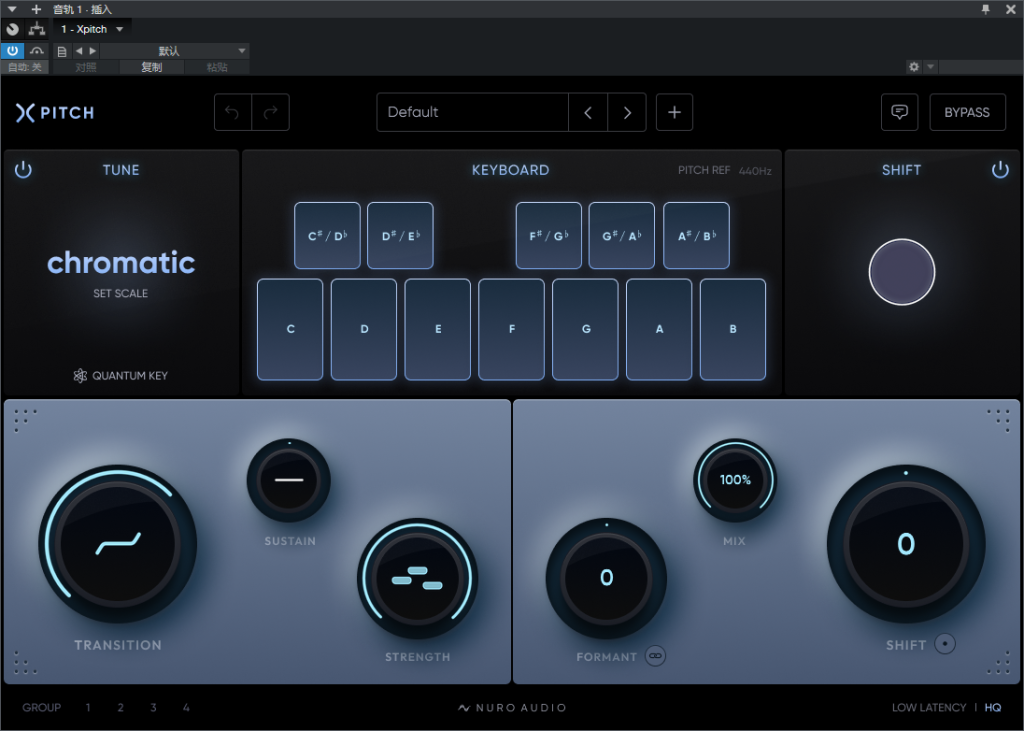Redo the last undone change

[x=270, y=112]
